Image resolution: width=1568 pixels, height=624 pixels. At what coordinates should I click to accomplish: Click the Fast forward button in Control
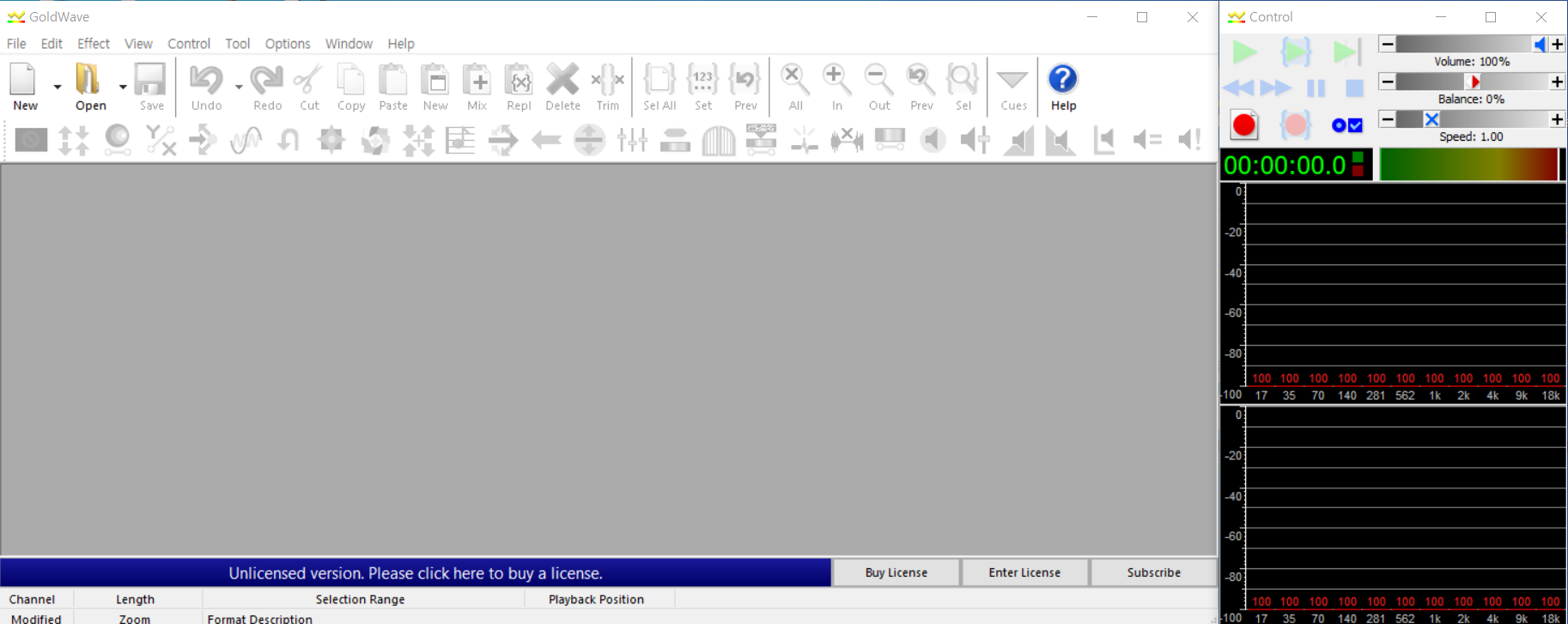coord(1275,88)
